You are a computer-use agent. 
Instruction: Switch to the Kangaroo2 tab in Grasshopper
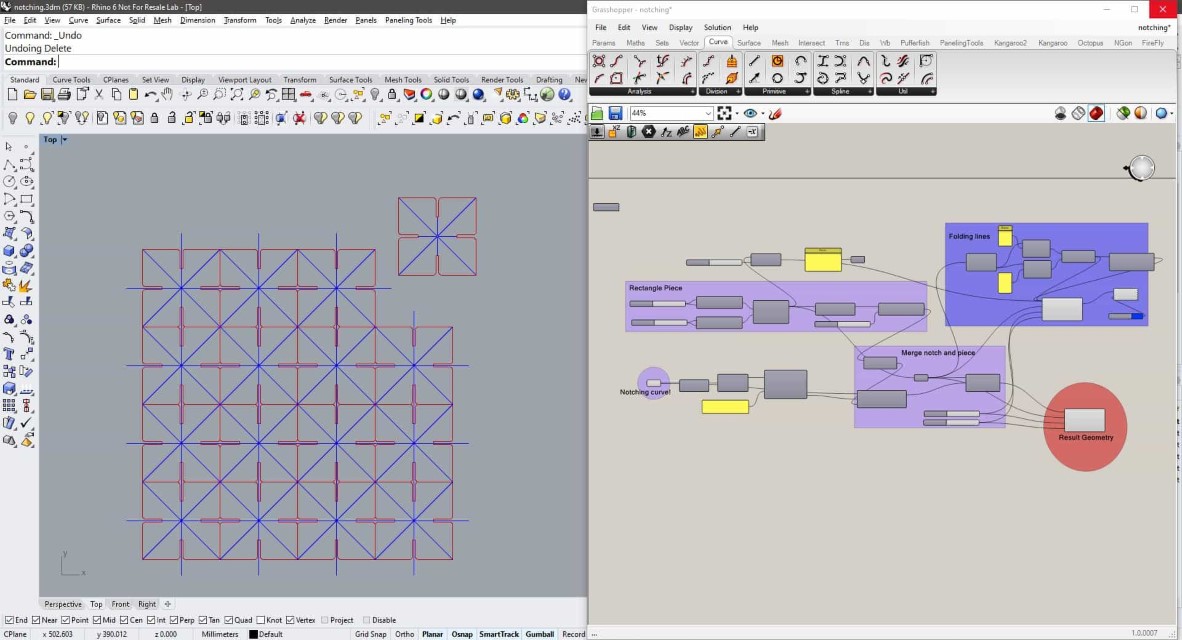1010,43
